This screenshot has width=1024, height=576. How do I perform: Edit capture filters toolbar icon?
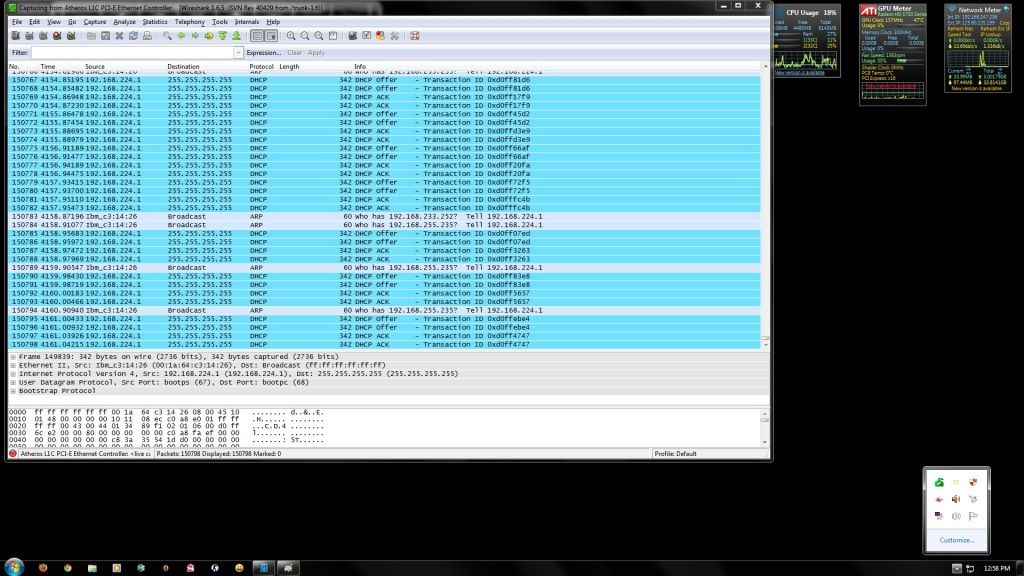(353, 36)
